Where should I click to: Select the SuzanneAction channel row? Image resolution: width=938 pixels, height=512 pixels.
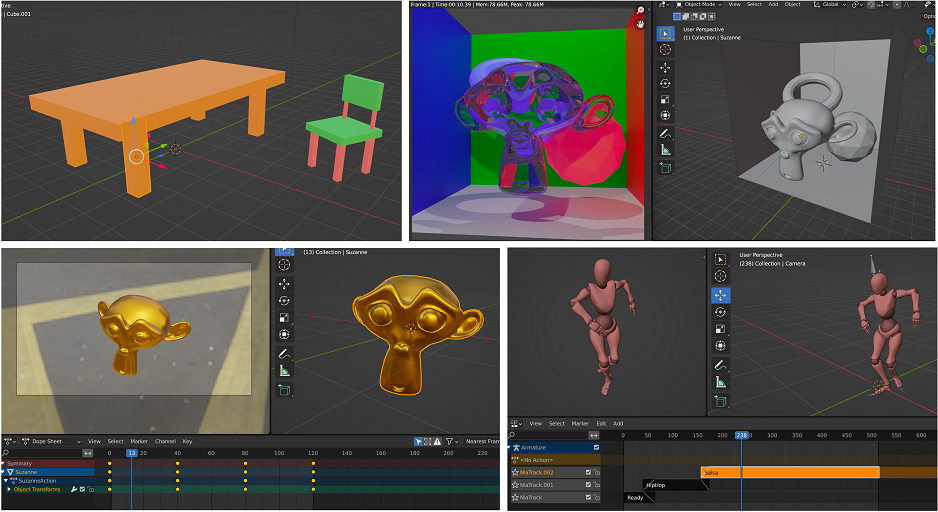tap(48, 481)
